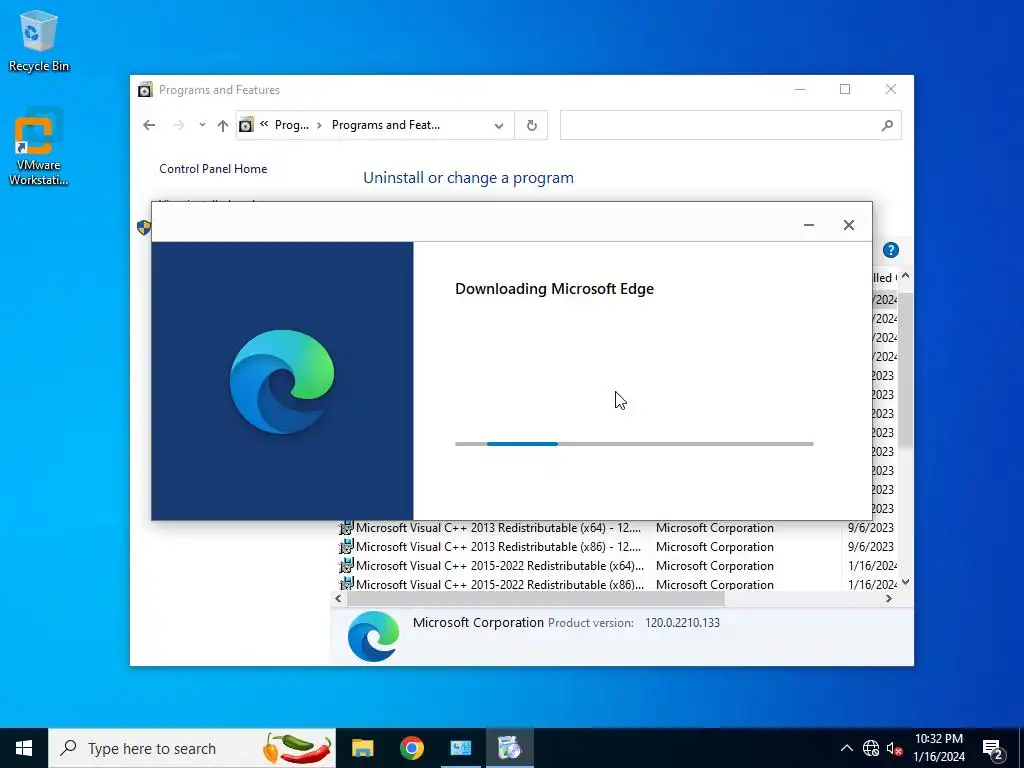Go up one folder level

223,125
